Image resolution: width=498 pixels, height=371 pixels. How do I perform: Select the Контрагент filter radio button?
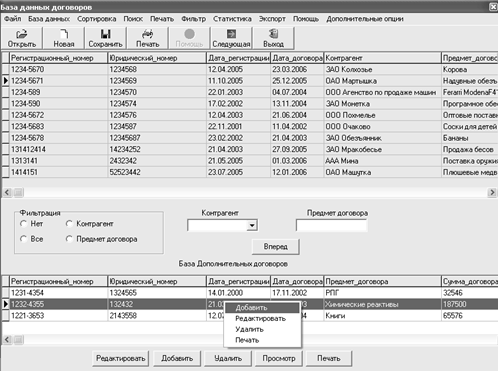coord(69,224)
